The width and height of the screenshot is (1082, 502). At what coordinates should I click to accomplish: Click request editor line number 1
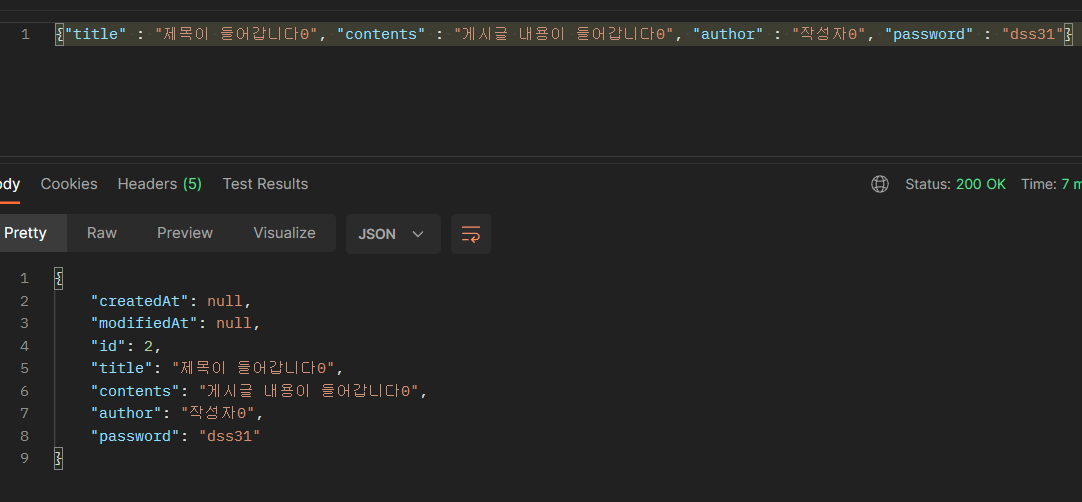pos(25,34)
